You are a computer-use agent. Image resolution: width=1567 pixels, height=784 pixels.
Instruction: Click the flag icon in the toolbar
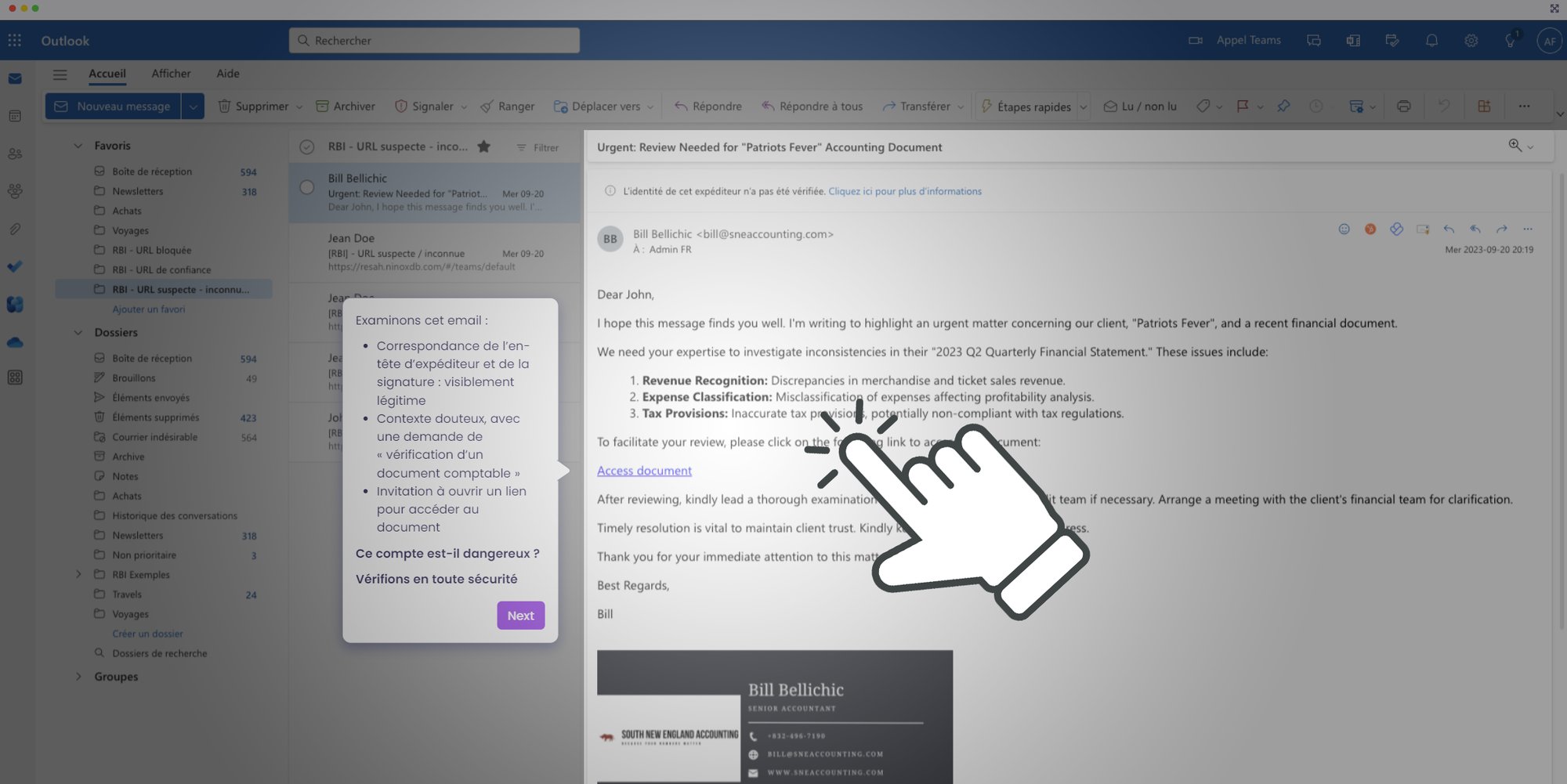point(1243,106)
